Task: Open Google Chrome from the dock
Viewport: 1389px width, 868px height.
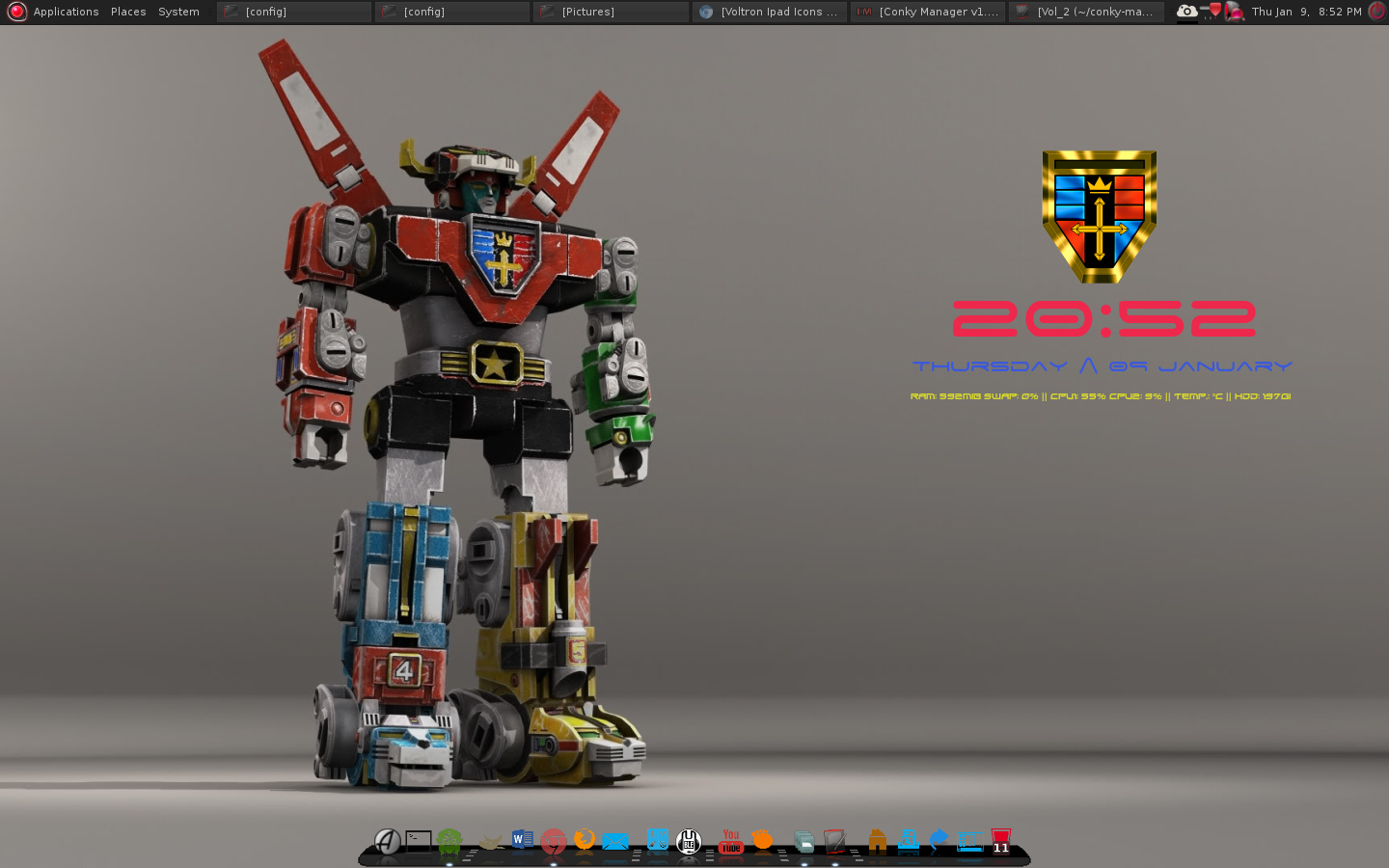Action: click(x=554, y=839)
